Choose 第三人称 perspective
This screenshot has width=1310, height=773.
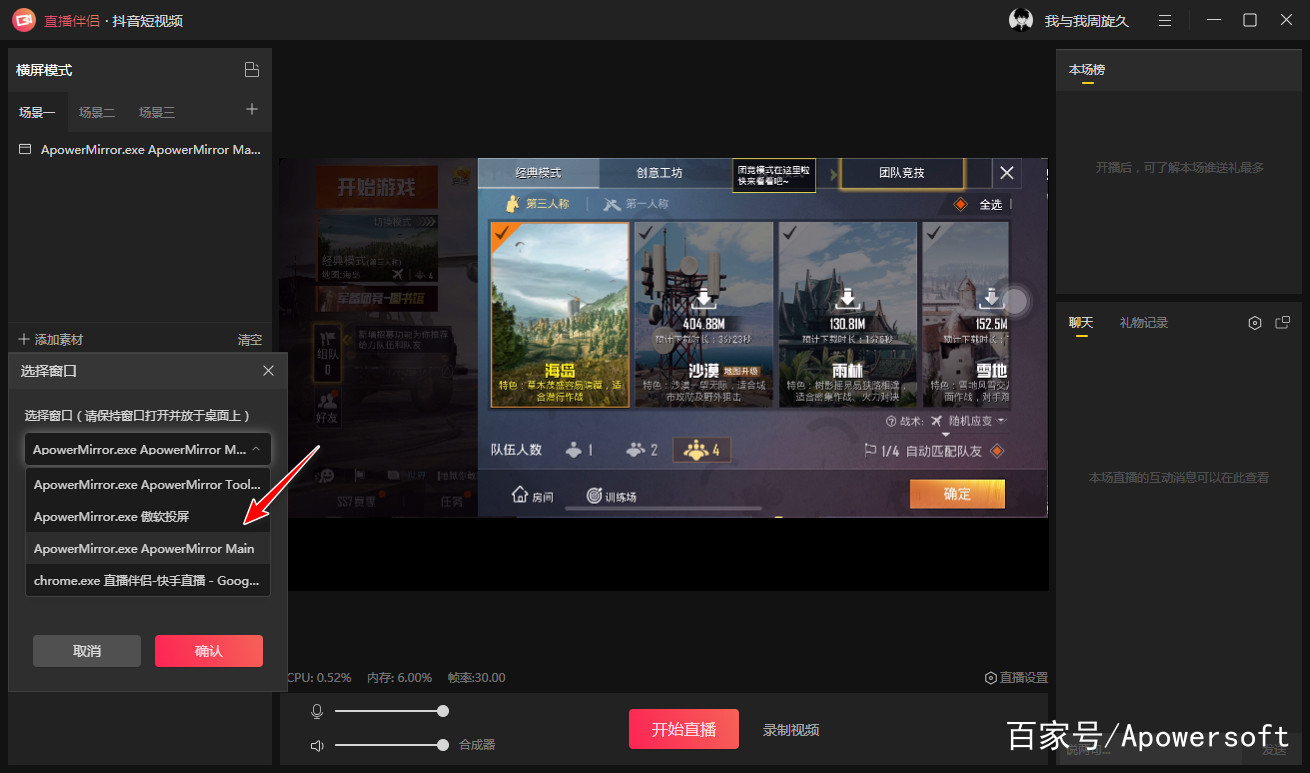[x=538, y=204]
